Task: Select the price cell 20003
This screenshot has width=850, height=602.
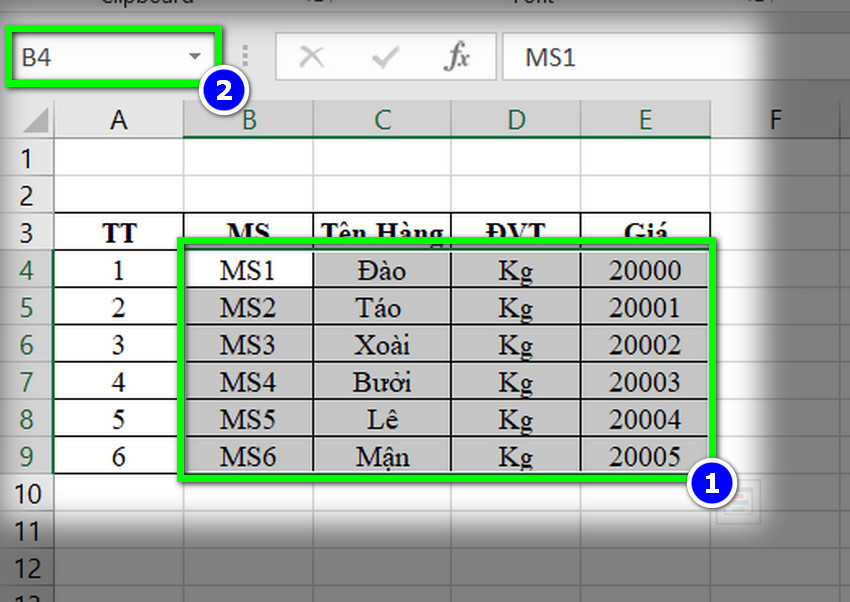Action: point(645,381)
